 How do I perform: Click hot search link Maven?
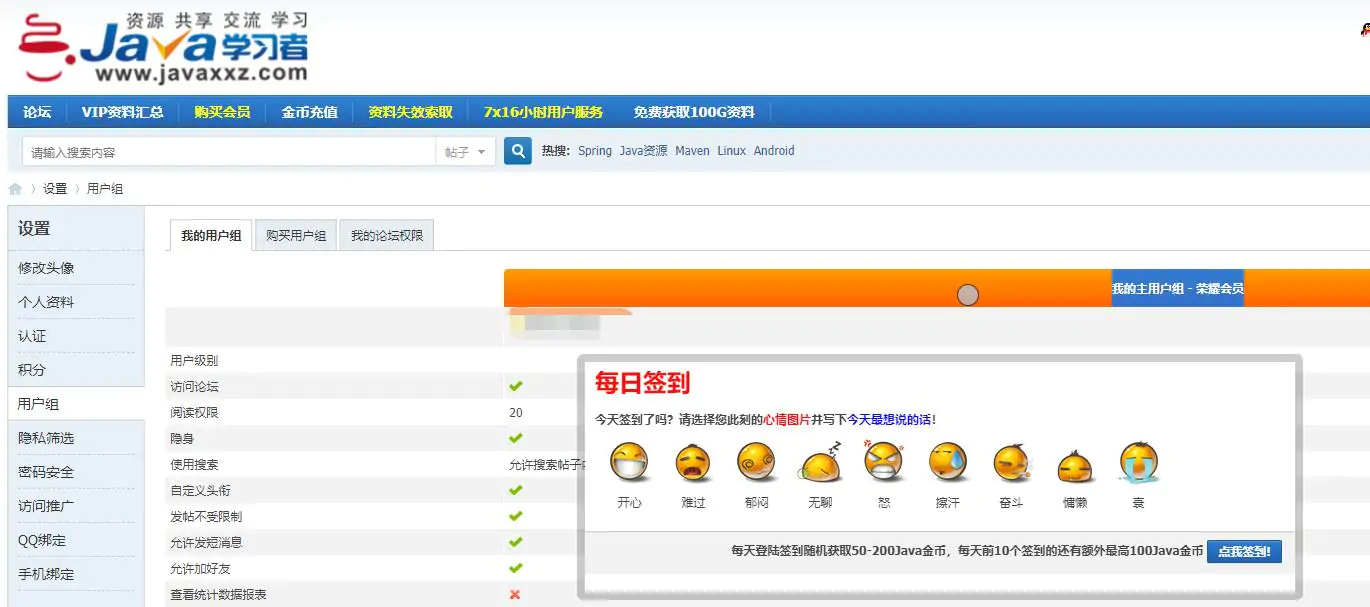692,151
